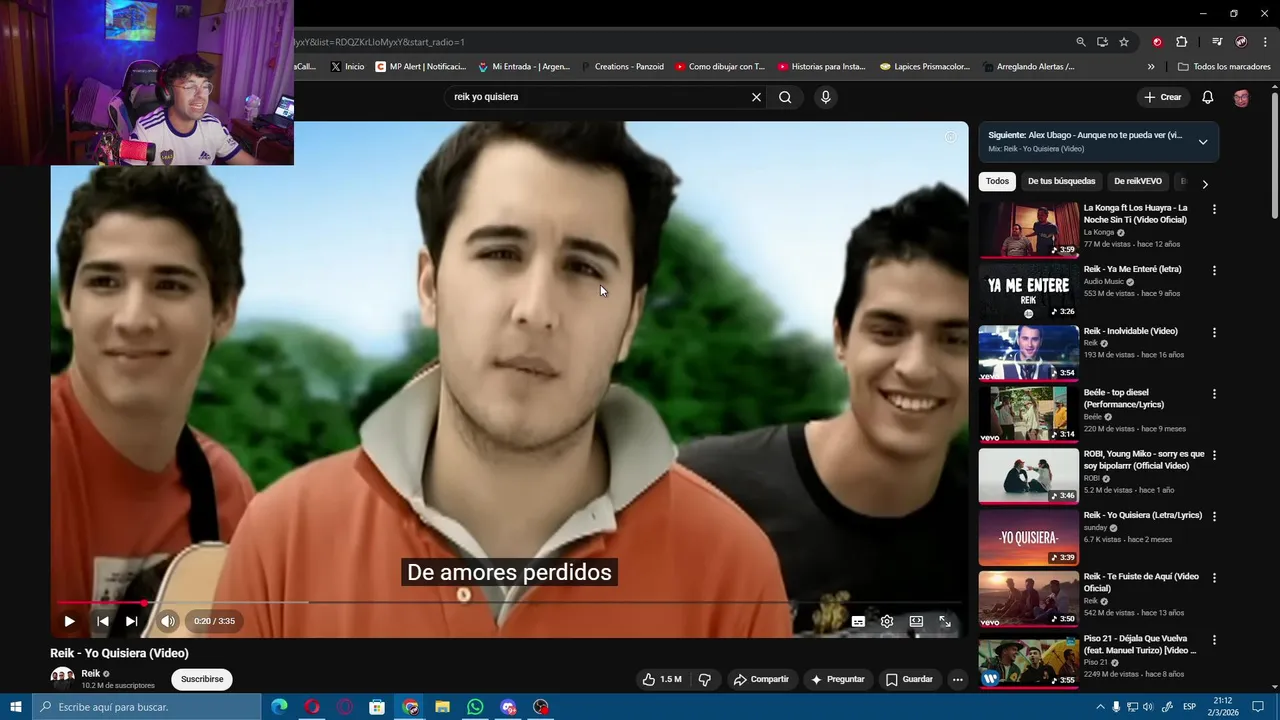Open 'Reik - Ya Me Enteré (letra)' thumbnail

pyautogui.click(x=1028, y=291)
